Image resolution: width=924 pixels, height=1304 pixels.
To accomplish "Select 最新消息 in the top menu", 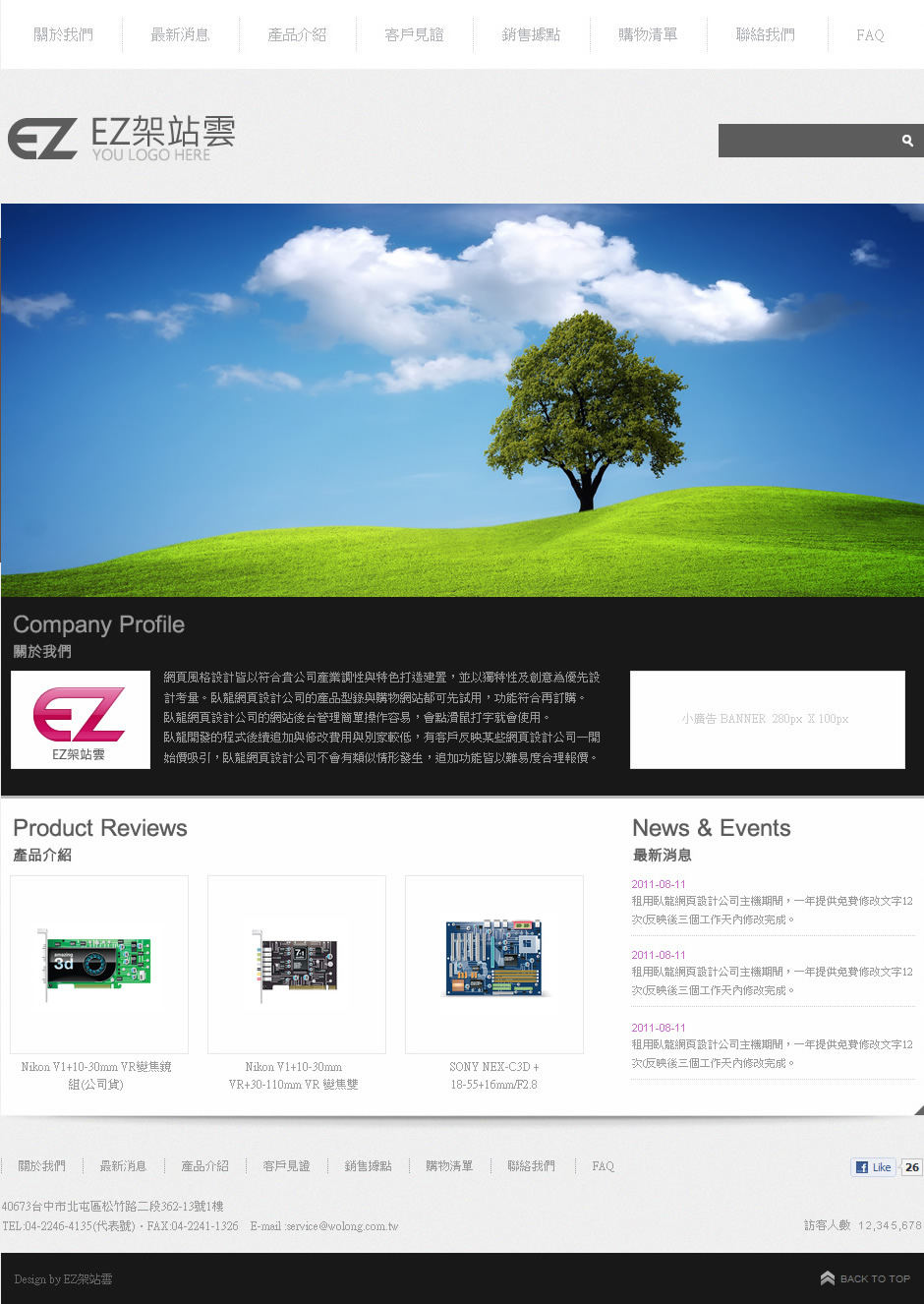I will (x=180, y=34).
